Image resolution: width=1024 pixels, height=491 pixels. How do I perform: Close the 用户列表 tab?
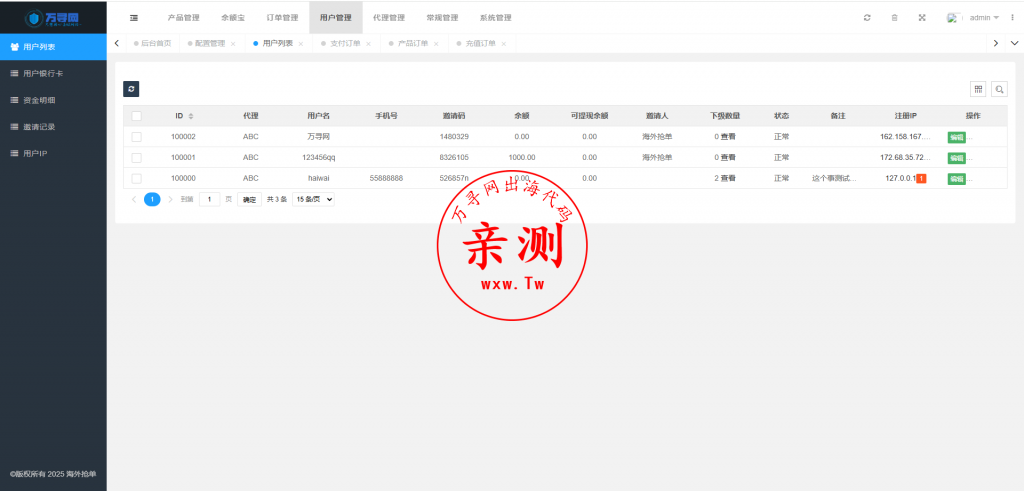click(x=300, y=44)
